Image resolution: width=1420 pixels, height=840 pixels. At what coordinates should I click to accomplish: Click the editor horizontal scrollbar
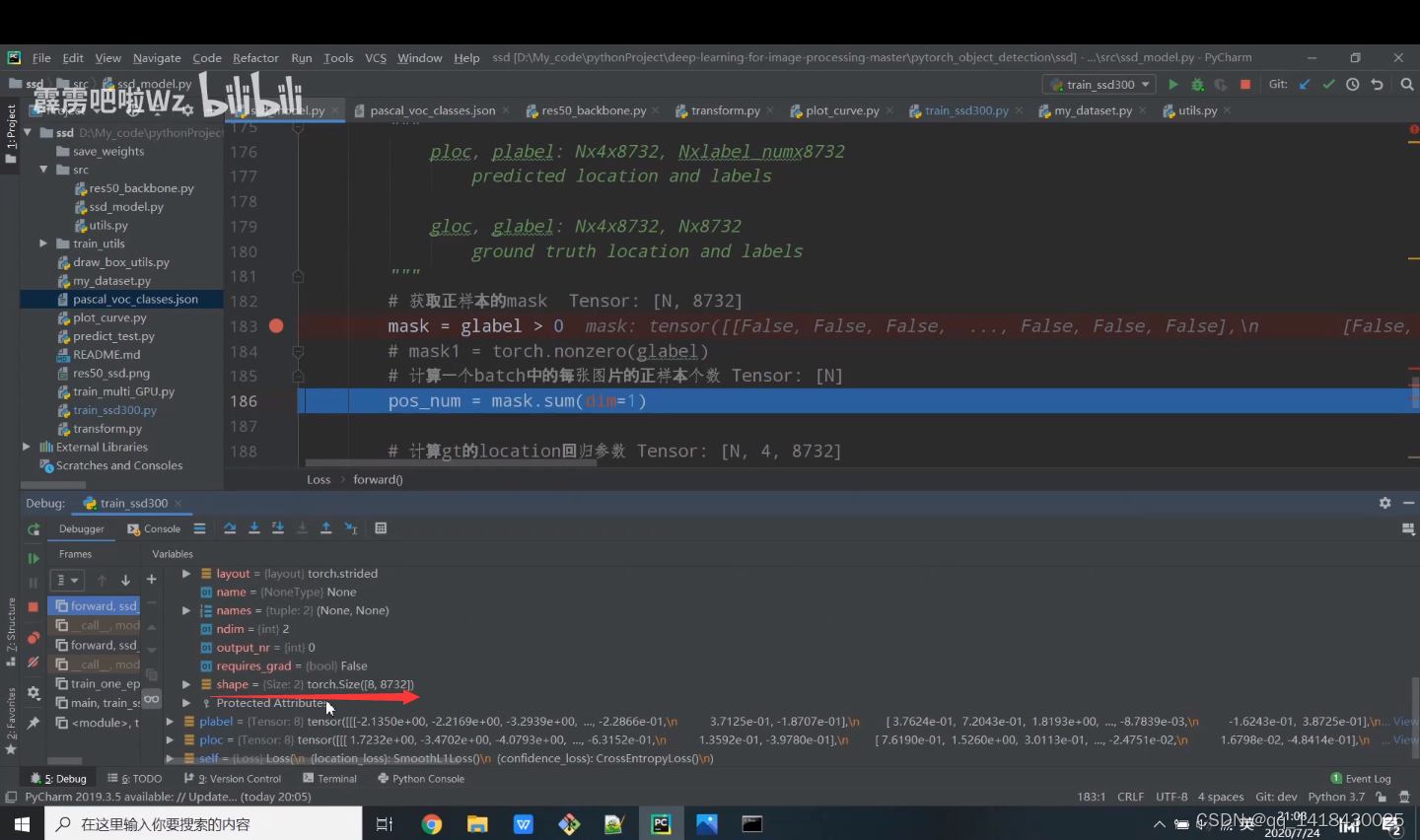tap(451, 462)
